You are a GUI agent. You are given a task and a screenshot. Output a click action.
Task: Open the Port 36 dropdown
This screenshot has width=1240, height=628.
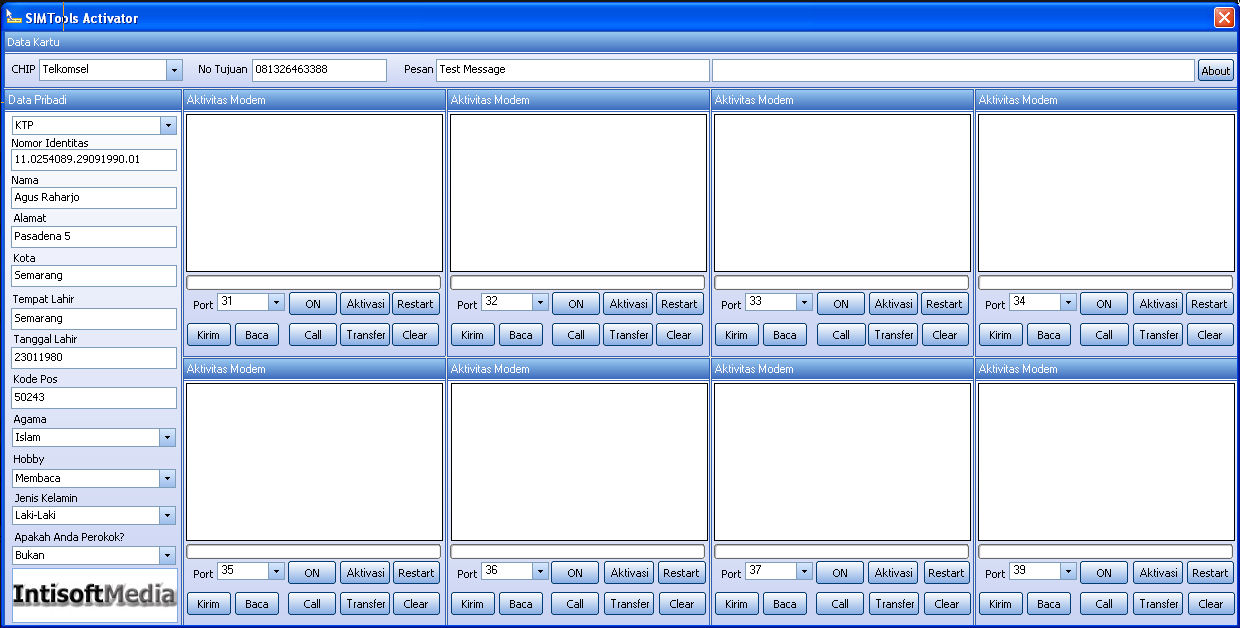[x=540, y=571]
